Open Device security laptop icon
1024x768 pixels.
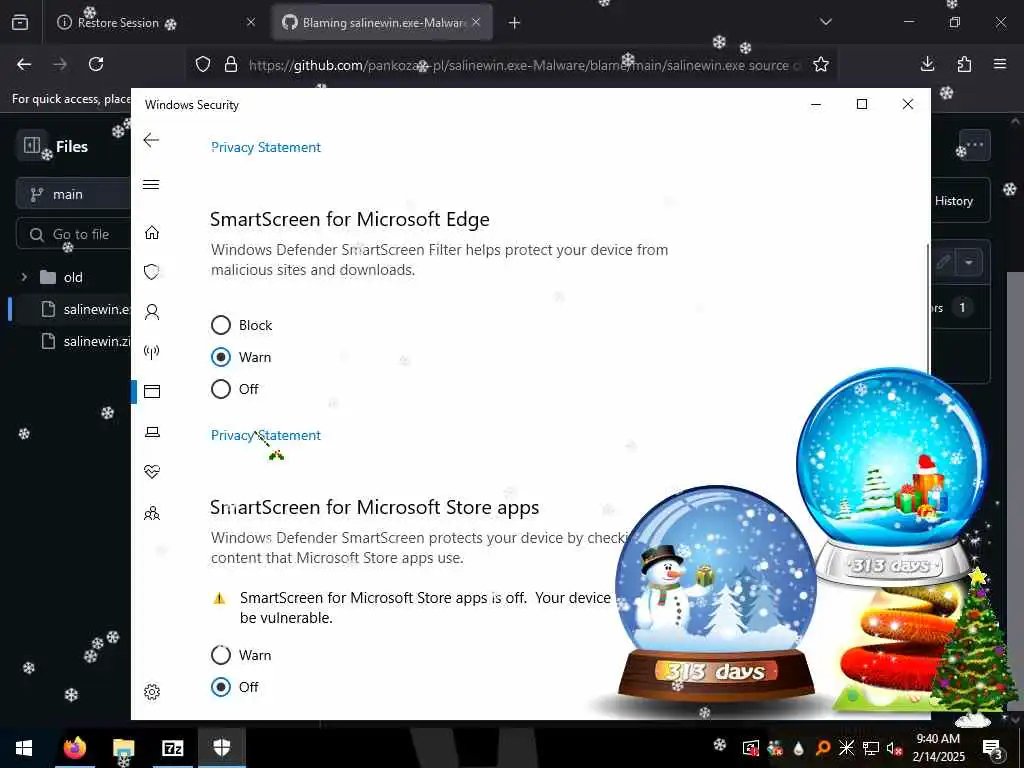(152, 432)
